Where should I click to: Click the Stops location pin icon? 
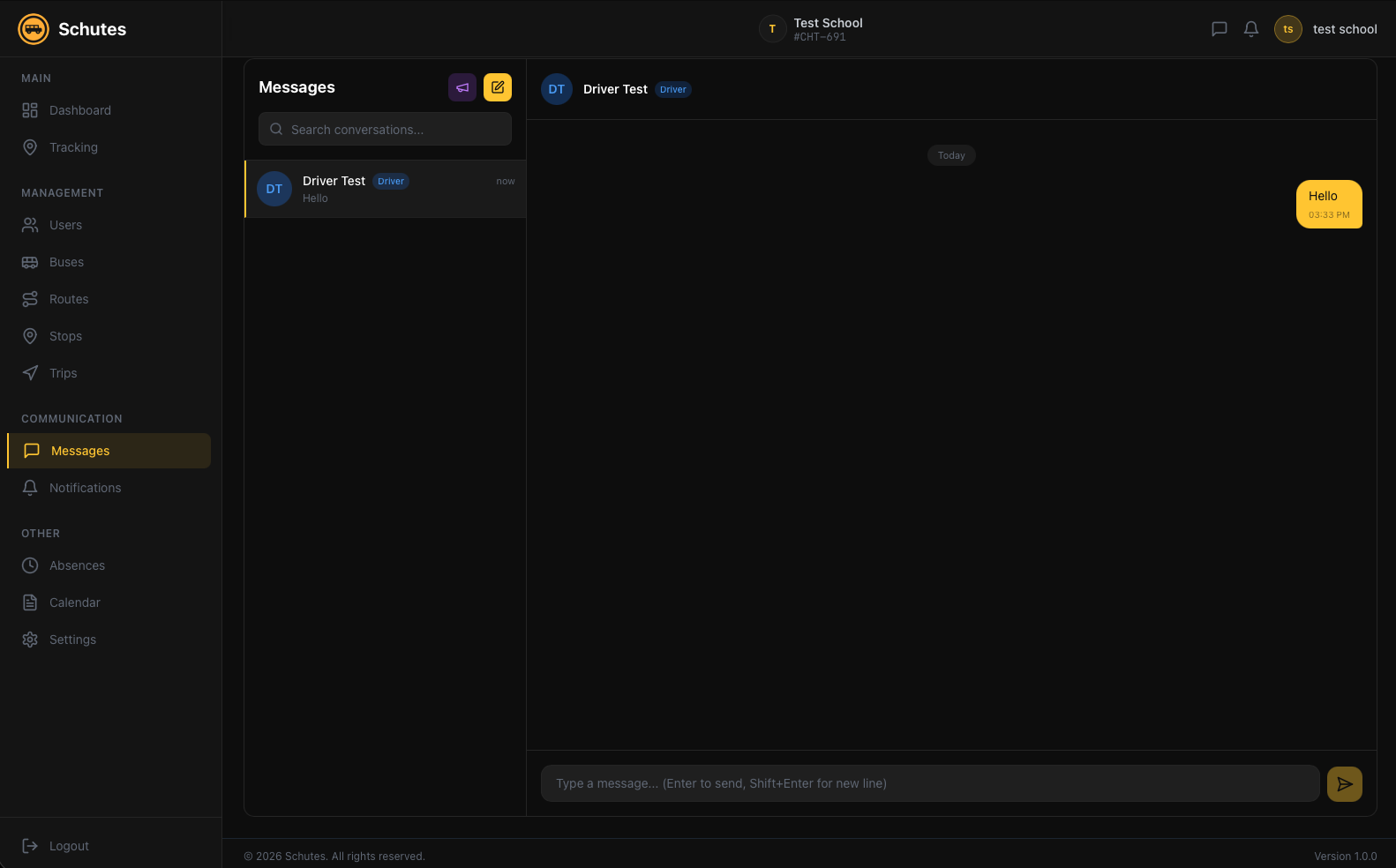30,336
